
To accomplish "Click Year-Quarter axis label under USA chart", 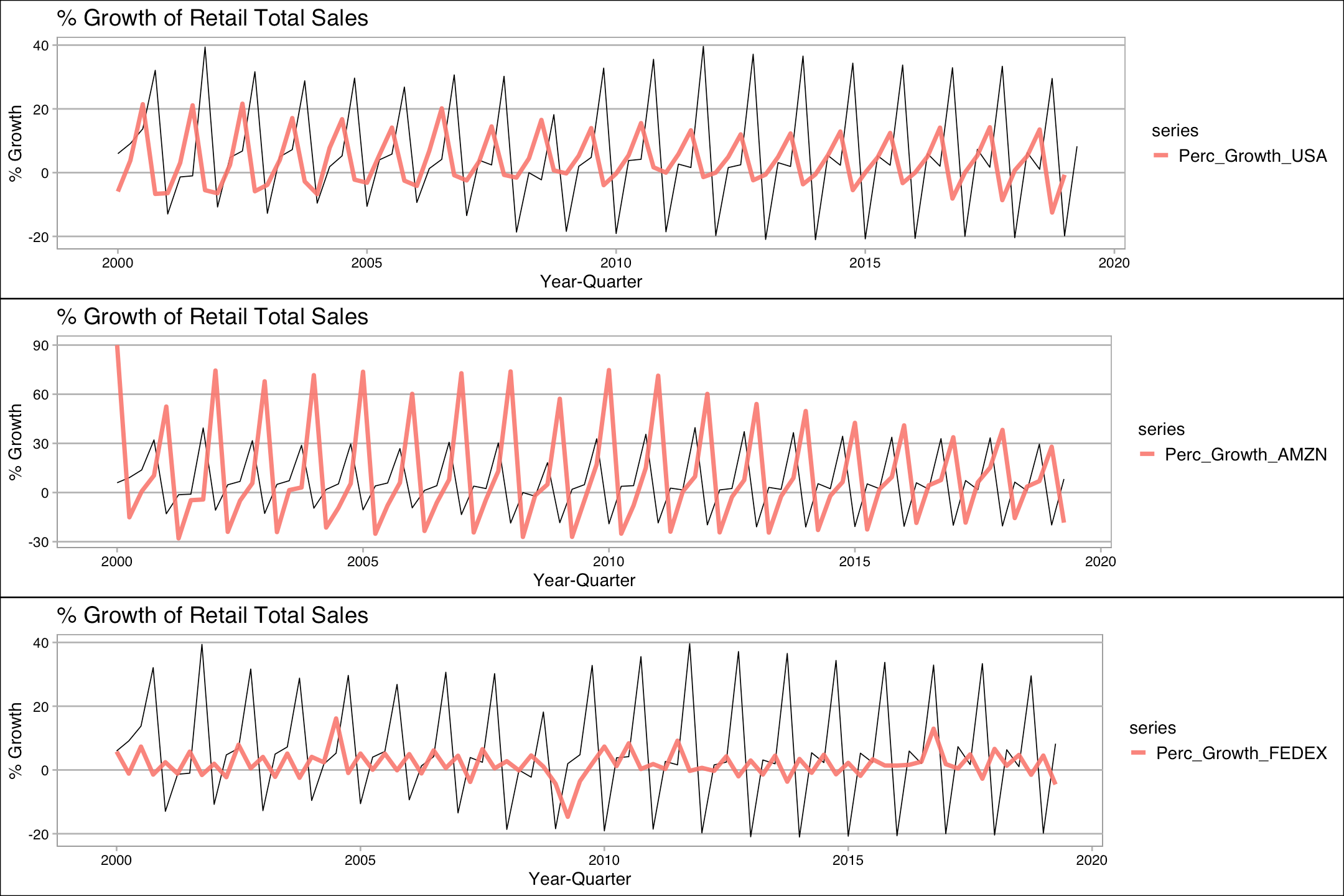I will tap(590, 282).
